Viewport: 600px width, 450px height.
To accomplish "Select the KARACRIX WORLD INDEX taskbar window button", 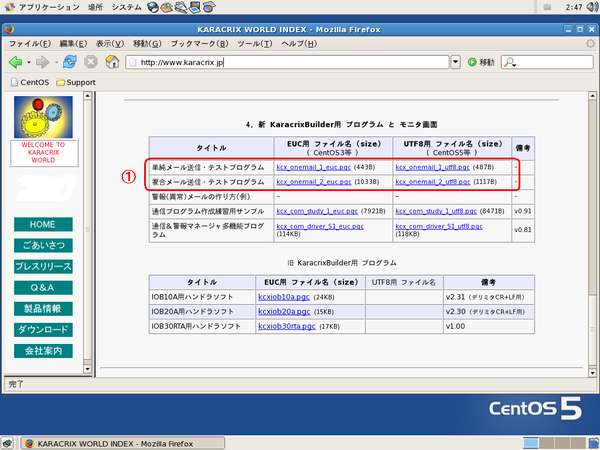I will 122,443.
